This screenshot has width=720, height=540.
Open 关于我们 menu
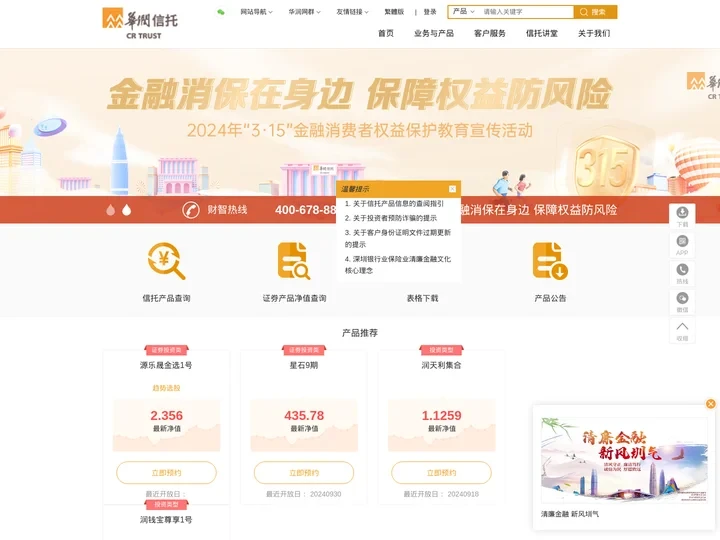(594, 33)
